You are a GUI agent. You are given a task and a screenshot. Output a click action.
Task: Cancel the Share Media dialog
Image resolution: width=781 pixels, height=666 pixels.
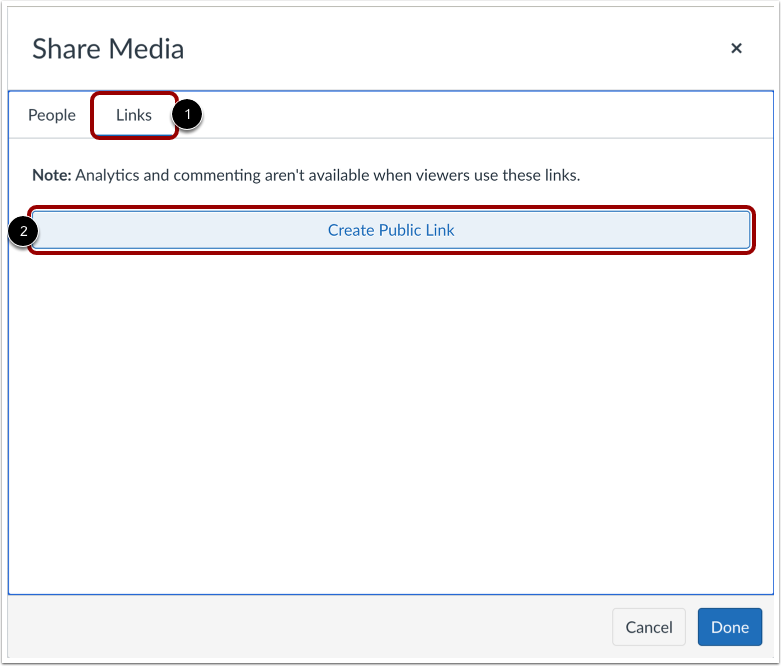pos(649,627)
